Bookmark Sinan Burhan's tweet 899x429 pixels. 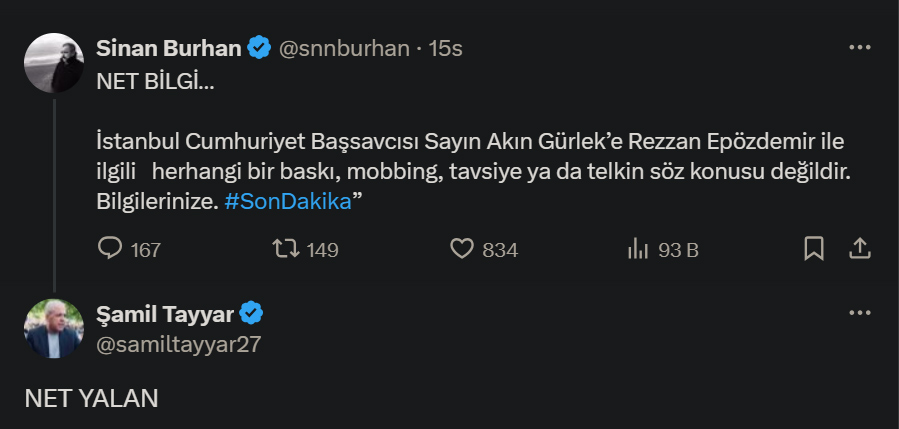814,249
